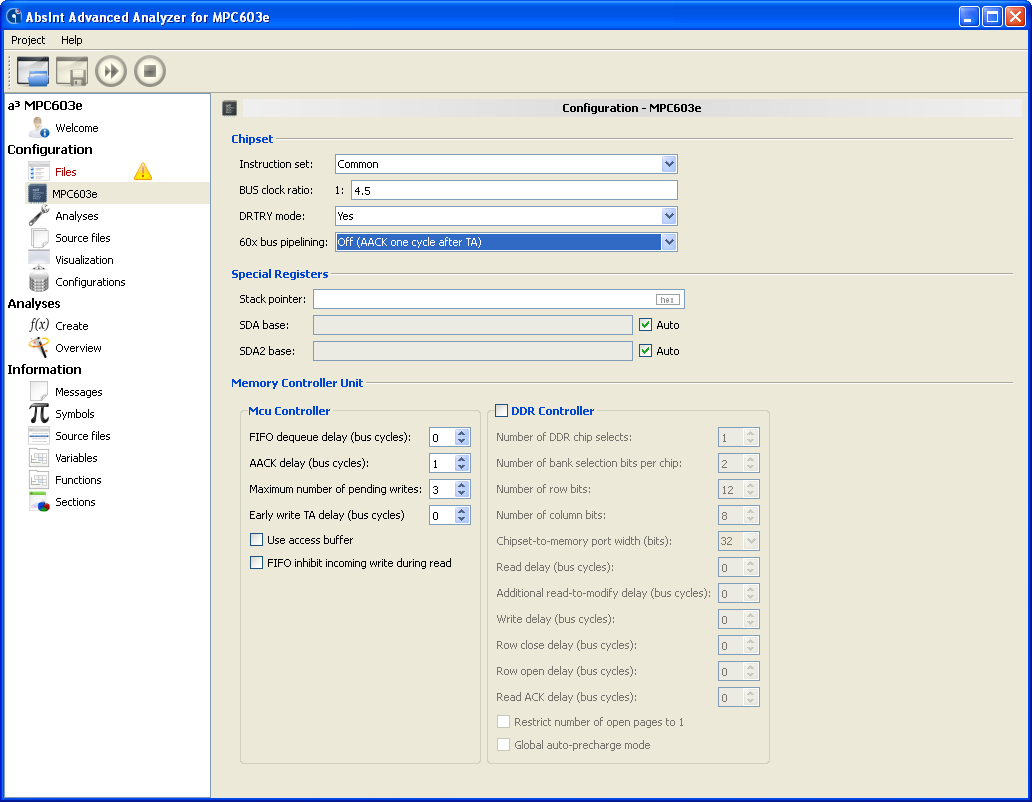
Task: Enable FIFO inhibit incoming write during read
Action: (257, 563)
